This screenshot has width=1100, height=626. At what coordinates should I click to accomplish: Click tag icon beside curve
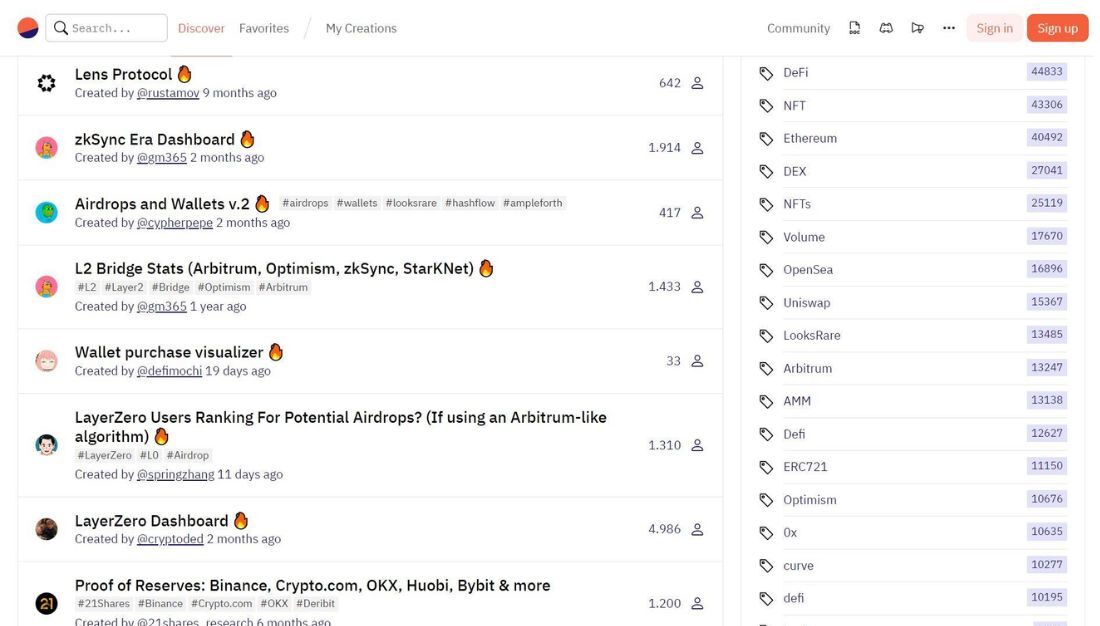pyautogui.click(x=766, y=566)
